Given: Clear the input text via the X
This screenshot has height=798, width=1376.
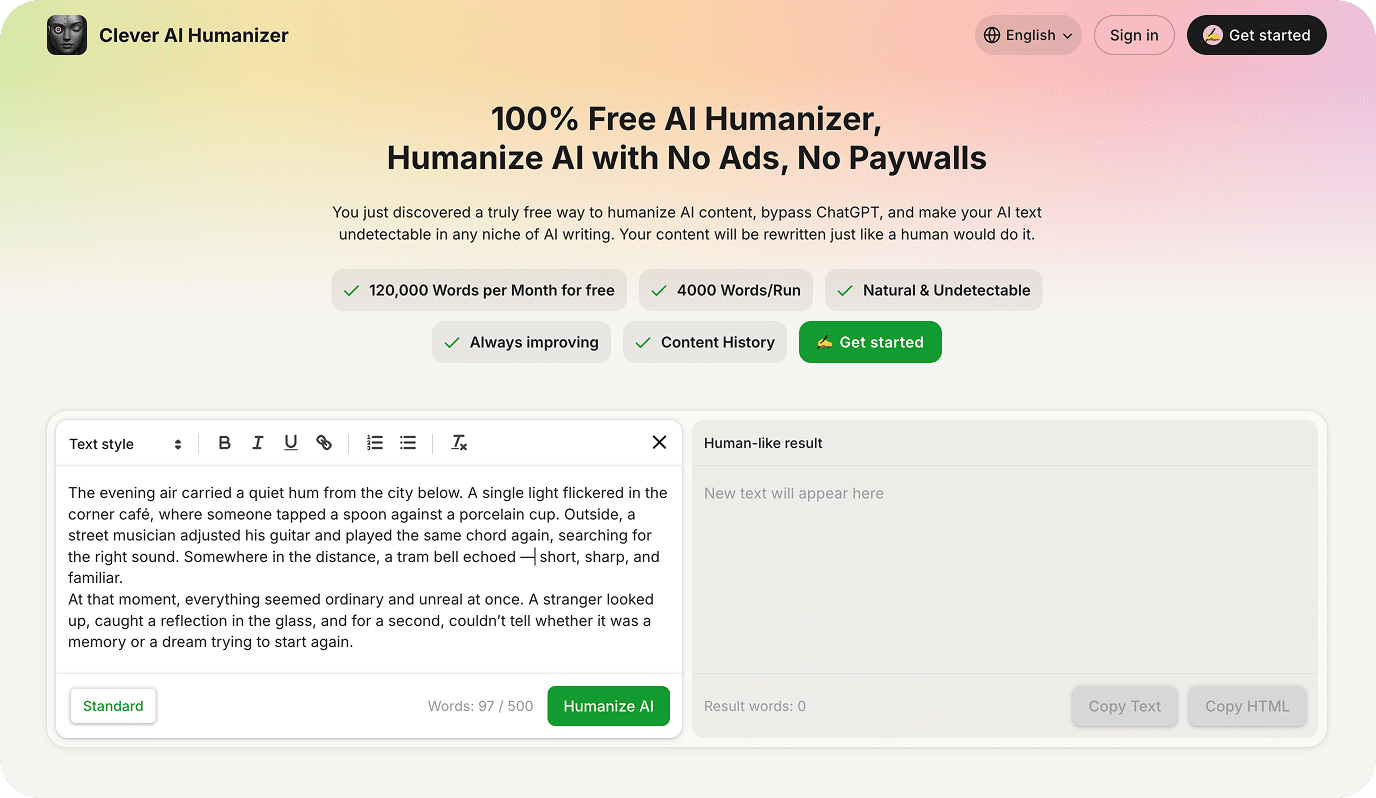Looking at the screenshot, I should tap(659, 442).
